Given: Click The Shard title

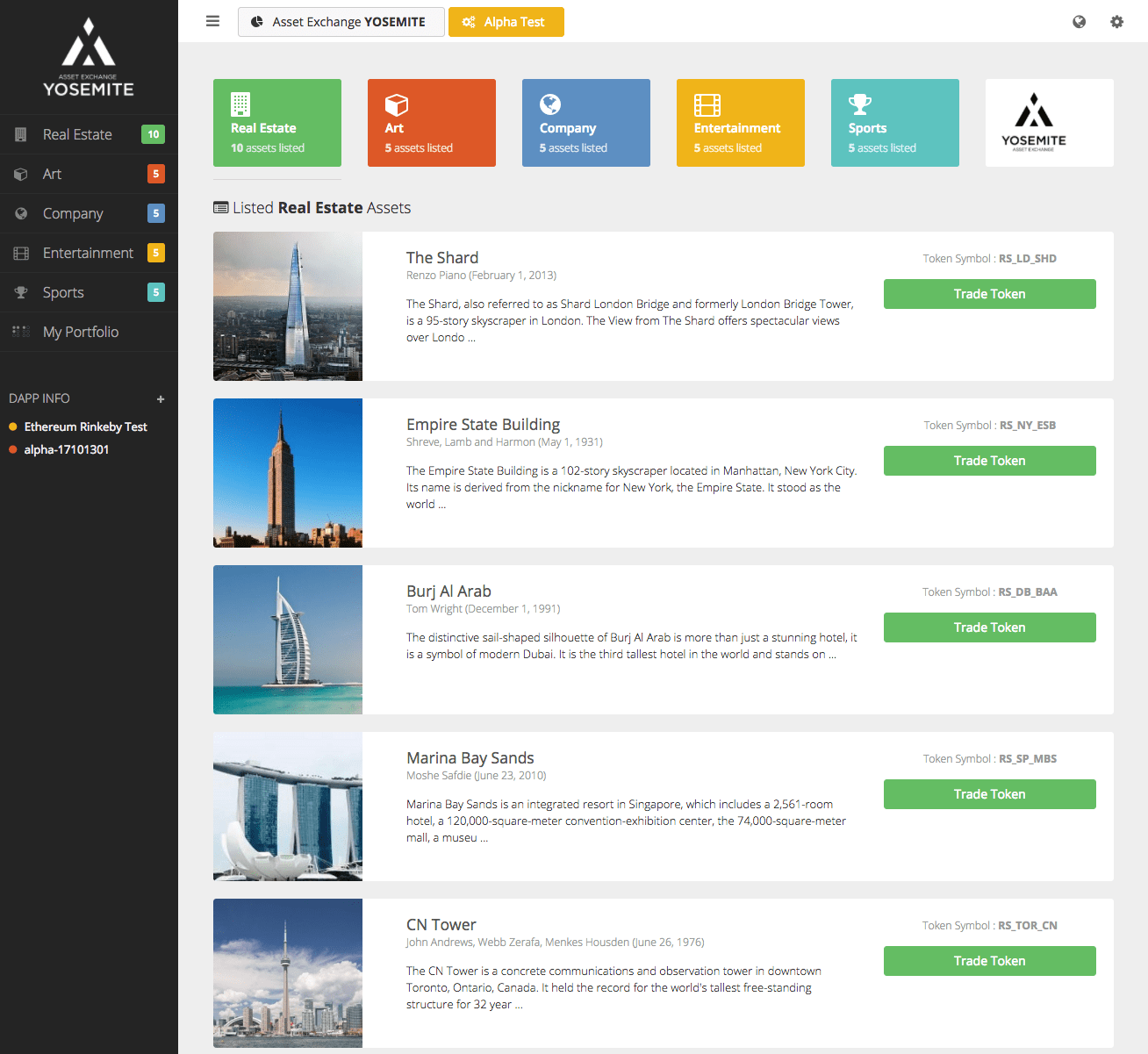Looking at the screenshot, I should (x=442, y=257).
